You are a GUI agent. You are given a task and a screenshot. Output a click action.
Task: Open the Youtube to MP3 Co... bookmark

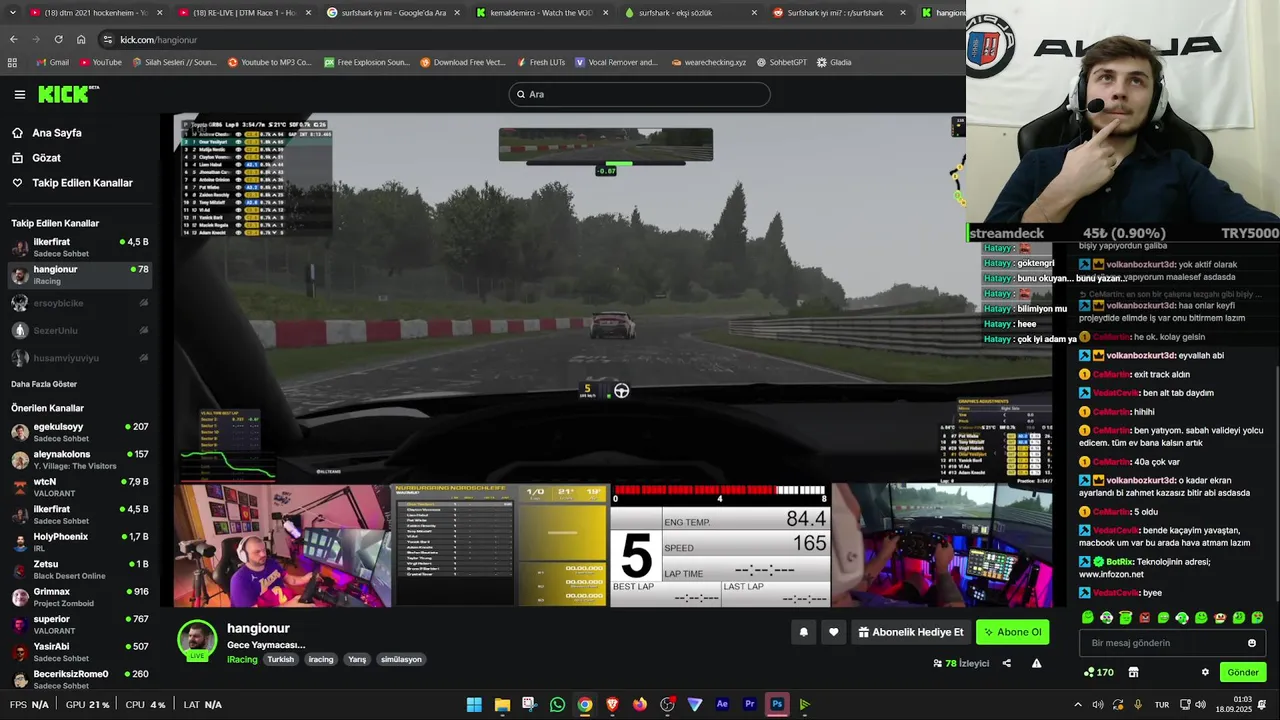[x=270, y=62]
